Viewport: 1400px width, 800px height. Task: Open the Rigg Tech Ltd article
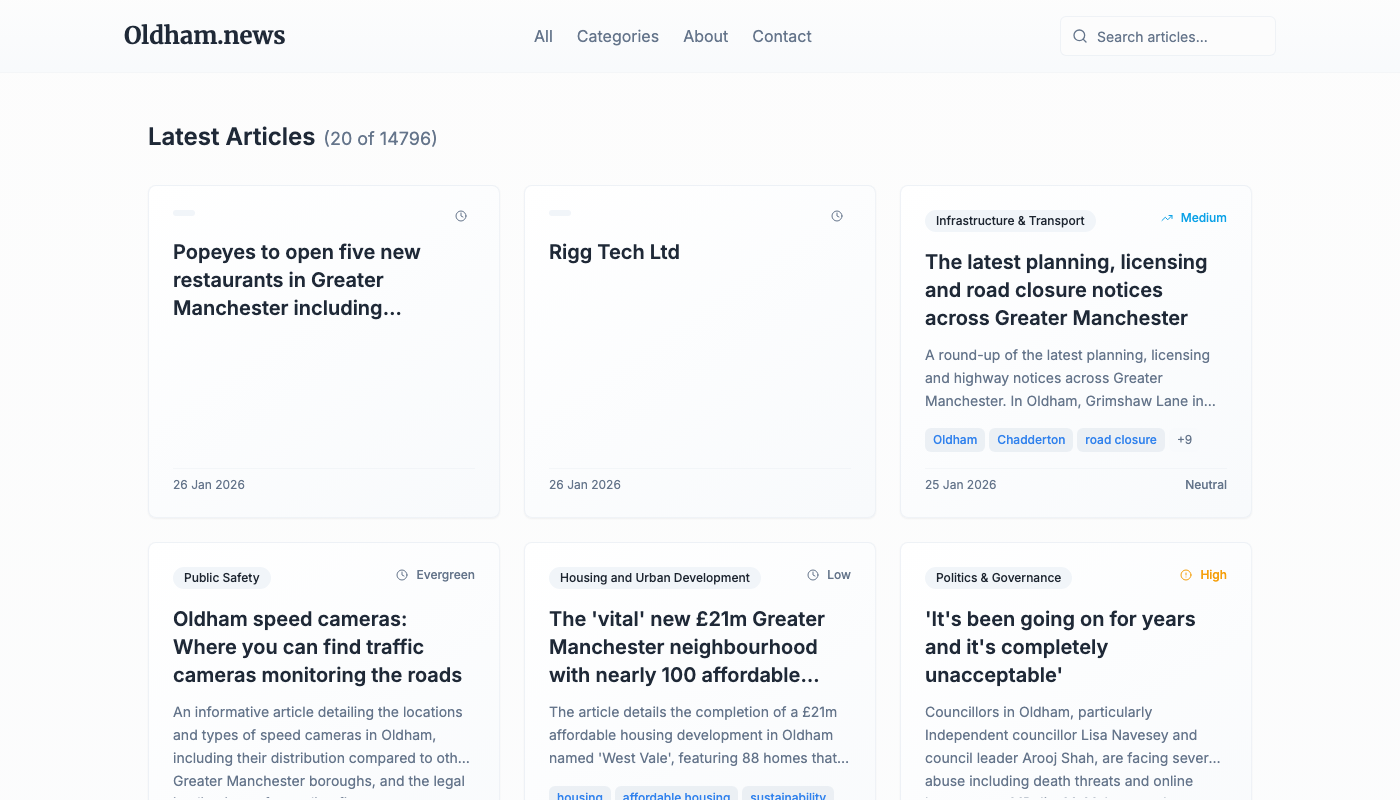pos(614,252)
